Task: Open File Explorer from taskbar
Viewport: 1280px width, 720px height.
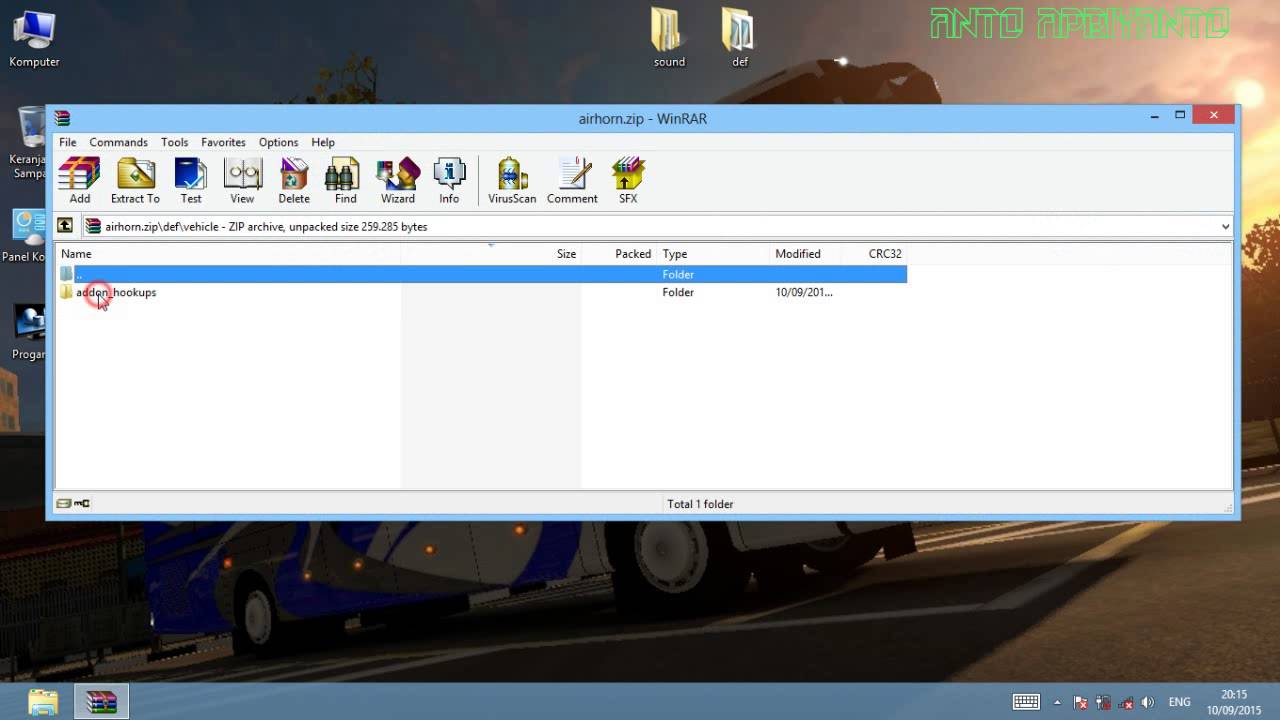Action: click(43, 702)
